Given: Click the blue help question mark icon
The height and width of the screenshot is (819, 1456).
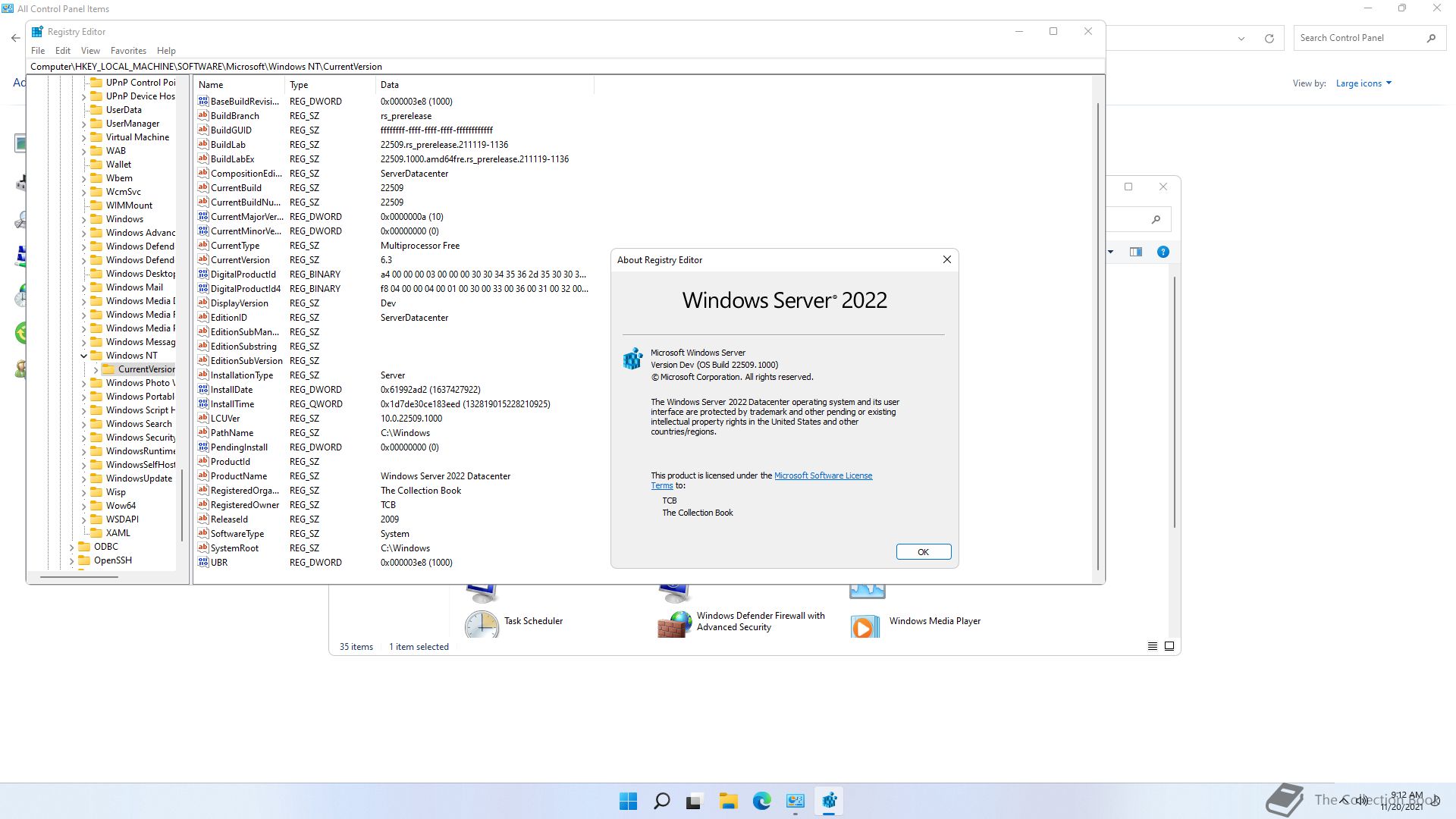Looking at the screenshot, I should point(1163,252).
